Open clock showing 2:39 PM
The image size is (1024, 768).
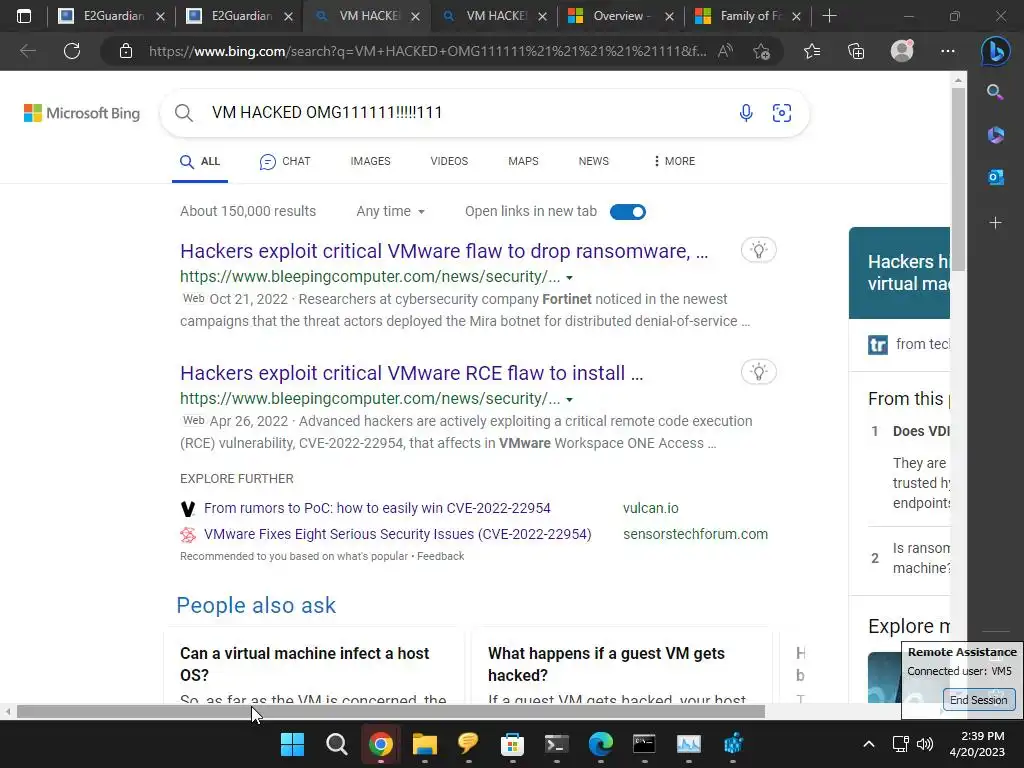pyautogui.click(x=977, y=744)
